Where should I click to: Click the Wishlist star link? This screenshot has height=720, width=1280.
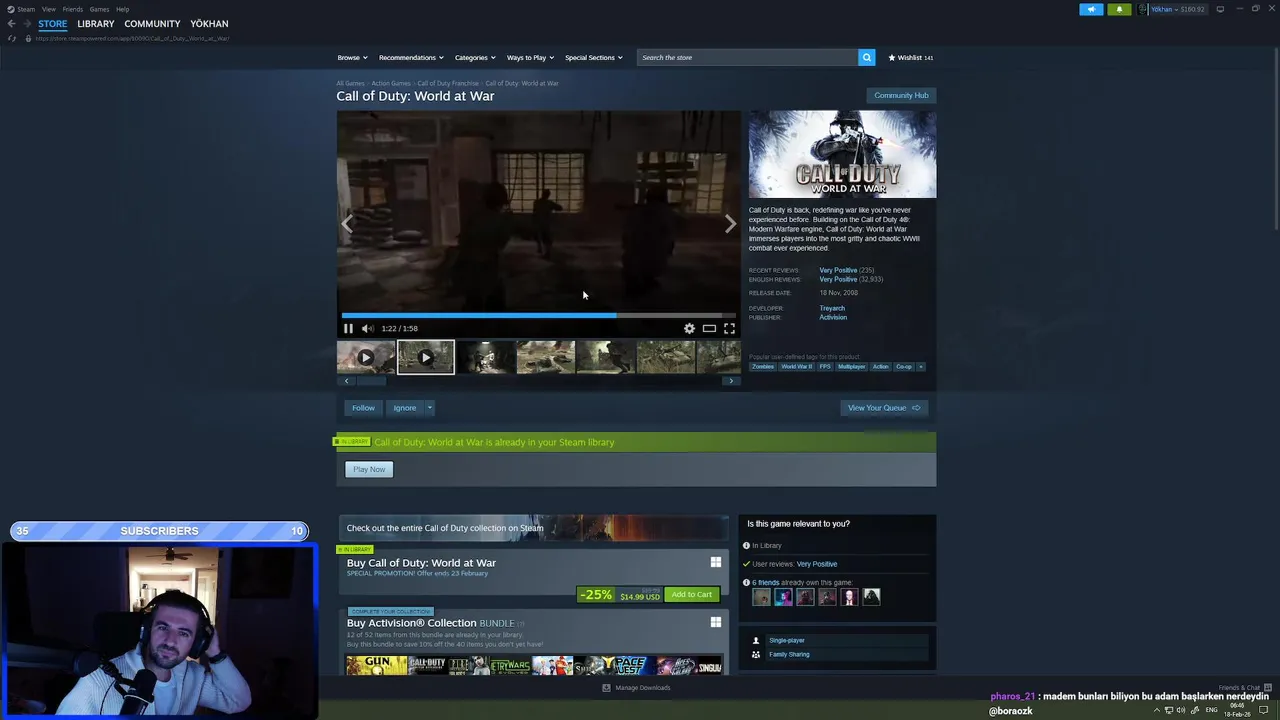click(910, 57)
